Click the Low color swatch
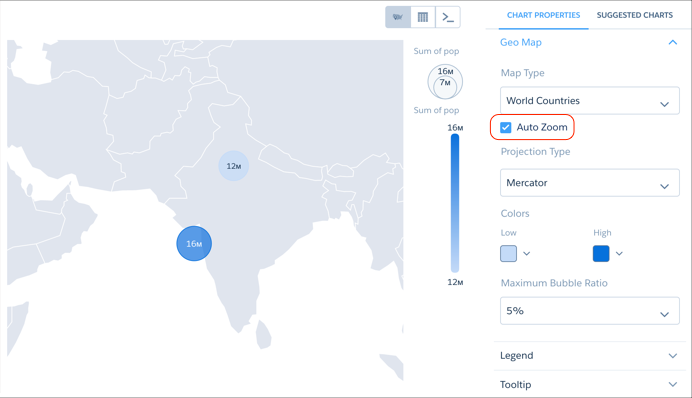 tap(508, 254)
